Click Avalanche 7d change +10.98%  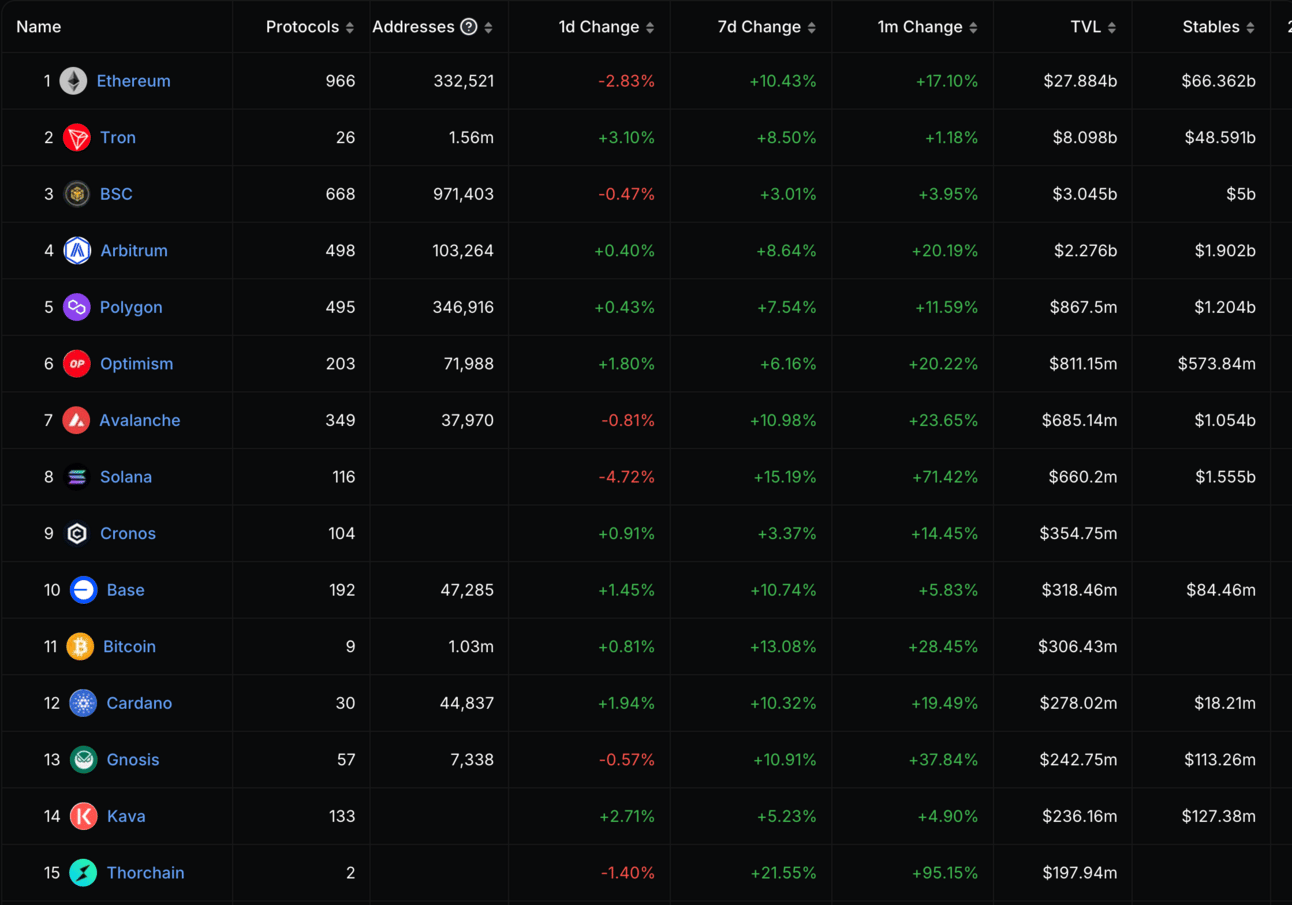tap(783, 420)
